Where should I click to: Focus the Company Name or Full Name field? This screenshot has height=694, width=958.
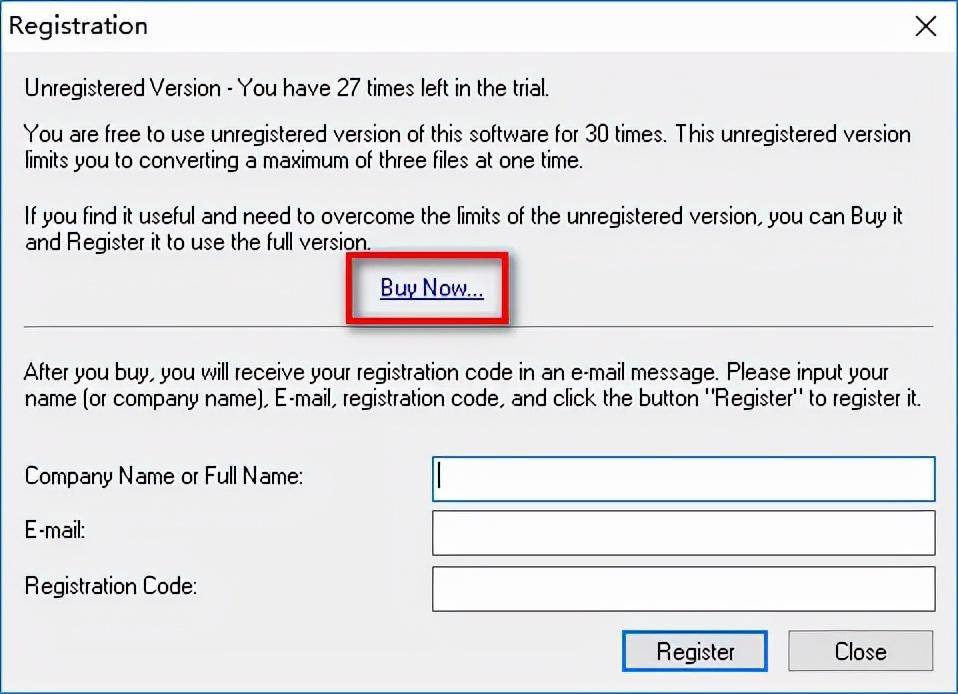pyautogui.click(x=683, y=479)
